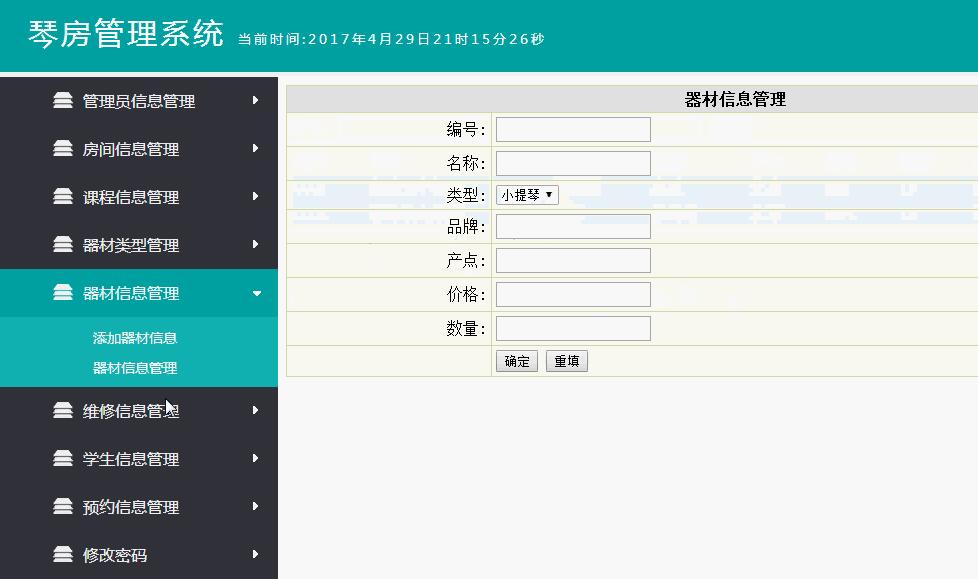Screen dimensions: 978x579
Task: Click stack icon beside 预约信息管理
Action: tap(63, 506)
